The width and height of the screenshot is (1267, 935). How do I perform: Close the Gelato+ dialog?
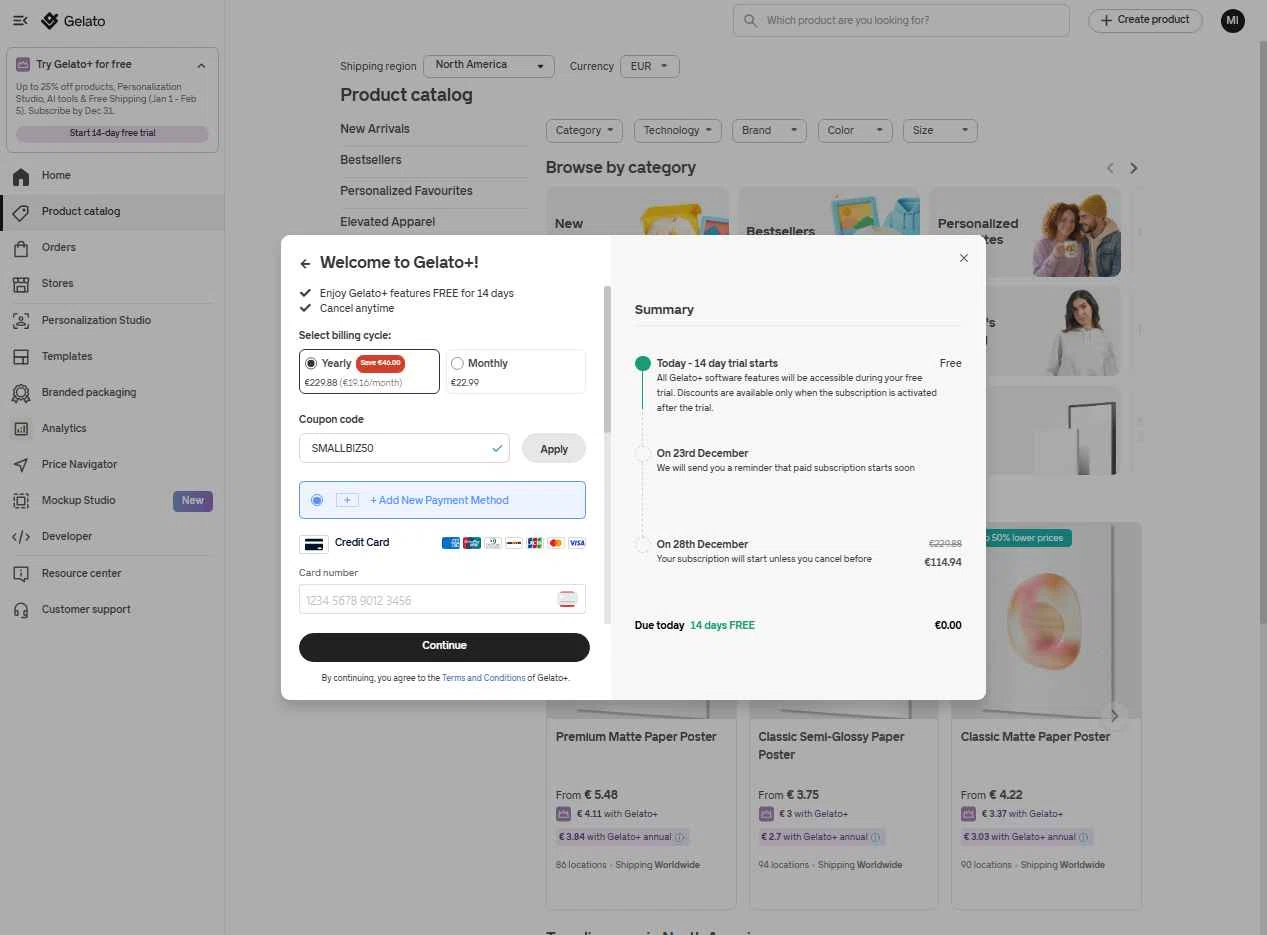[964, 258]
